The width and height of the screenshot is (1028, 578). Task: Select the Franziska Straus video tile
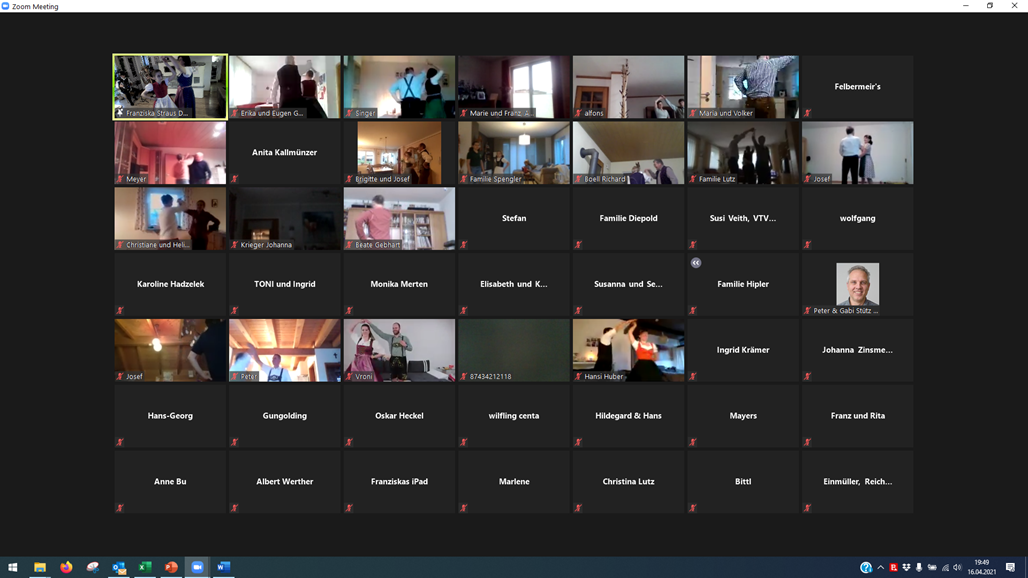pyautogui.click(x=170, y=86)
